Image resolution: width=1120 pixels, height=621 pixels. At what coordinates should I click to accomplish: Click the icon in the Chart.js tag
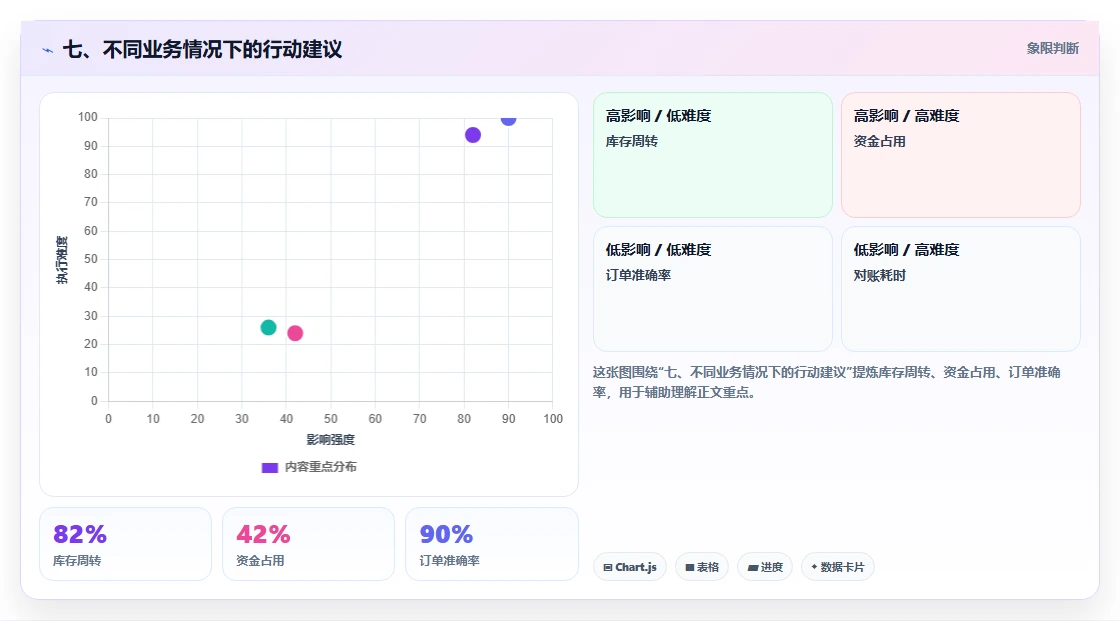tap(608, 567)
